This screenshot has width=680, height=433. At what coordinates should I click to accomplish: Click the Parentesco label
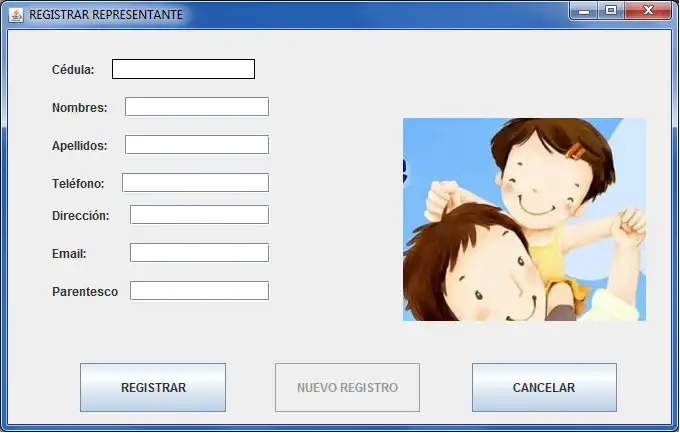(x=85, y=292)
